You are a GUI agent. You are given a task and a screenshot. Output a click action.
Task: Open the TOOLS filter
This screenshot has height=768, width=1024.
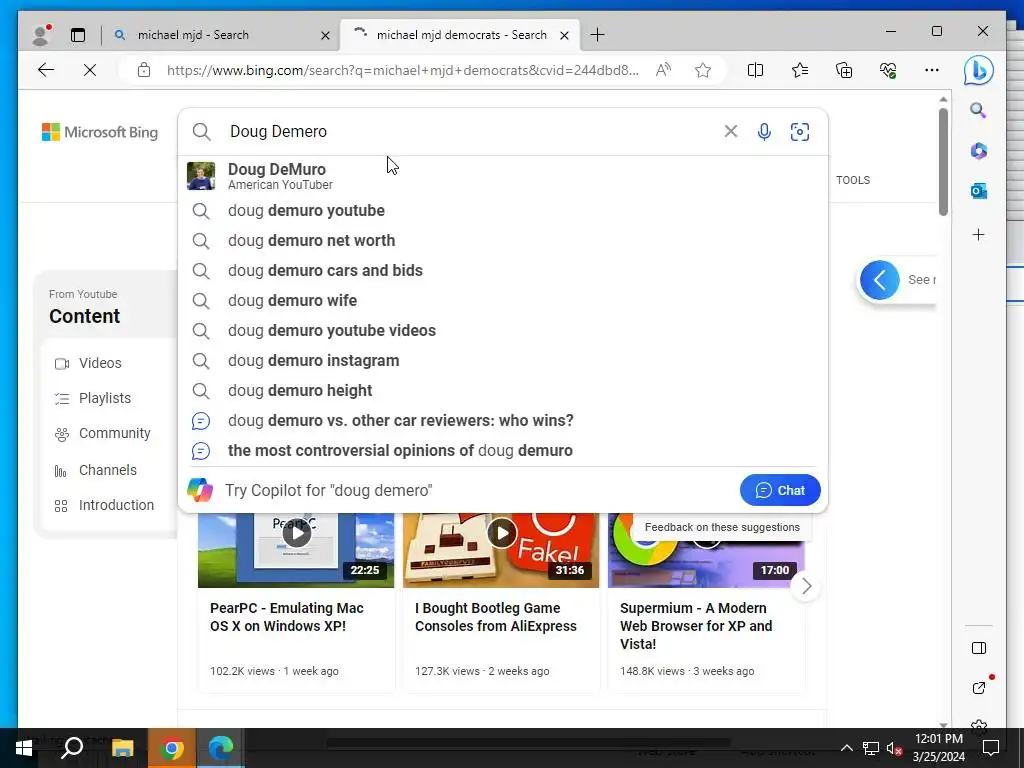[853, 180]
